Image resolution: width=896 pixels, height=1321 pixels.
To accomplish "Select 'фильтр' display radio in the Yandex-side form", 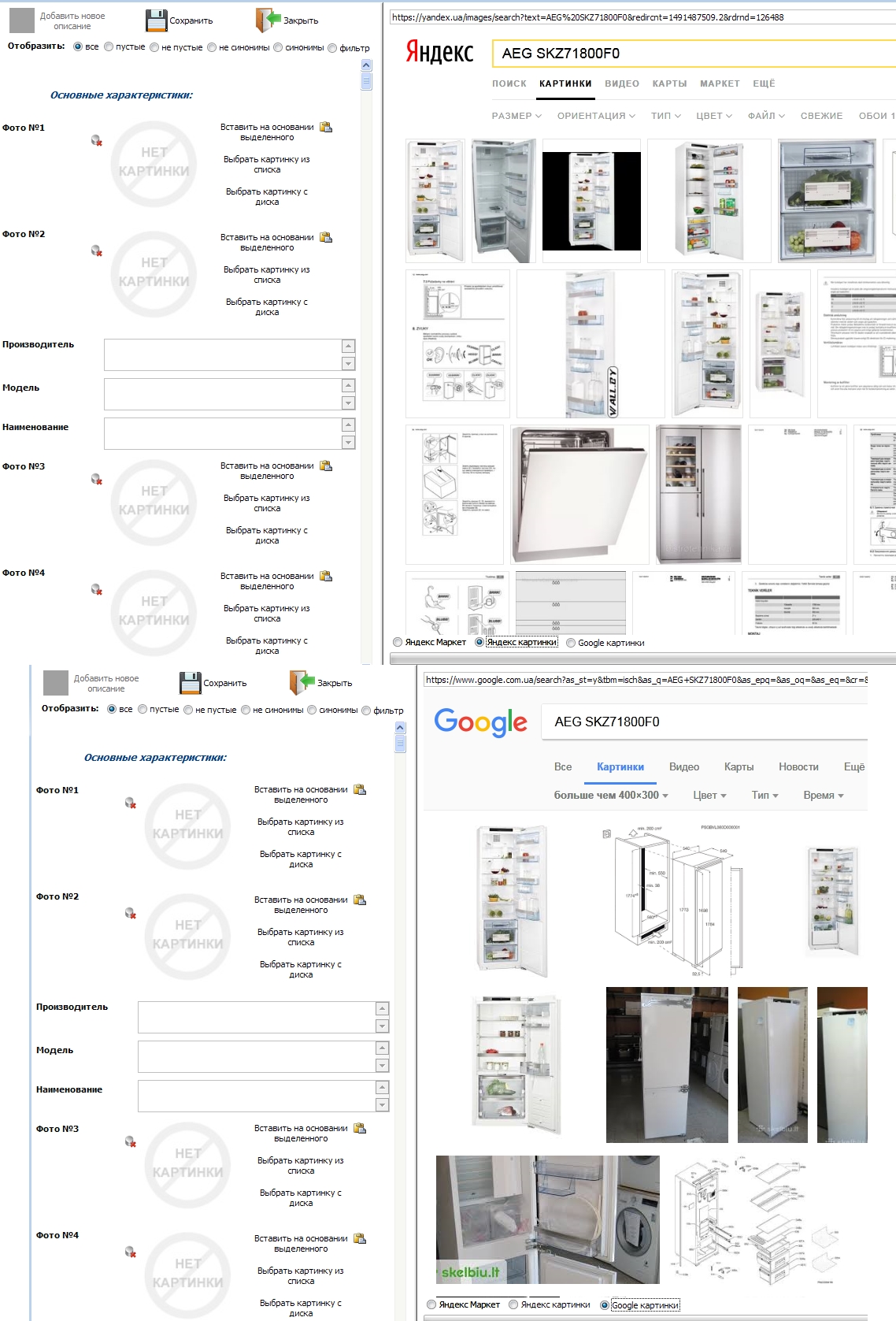I will 332,48.
